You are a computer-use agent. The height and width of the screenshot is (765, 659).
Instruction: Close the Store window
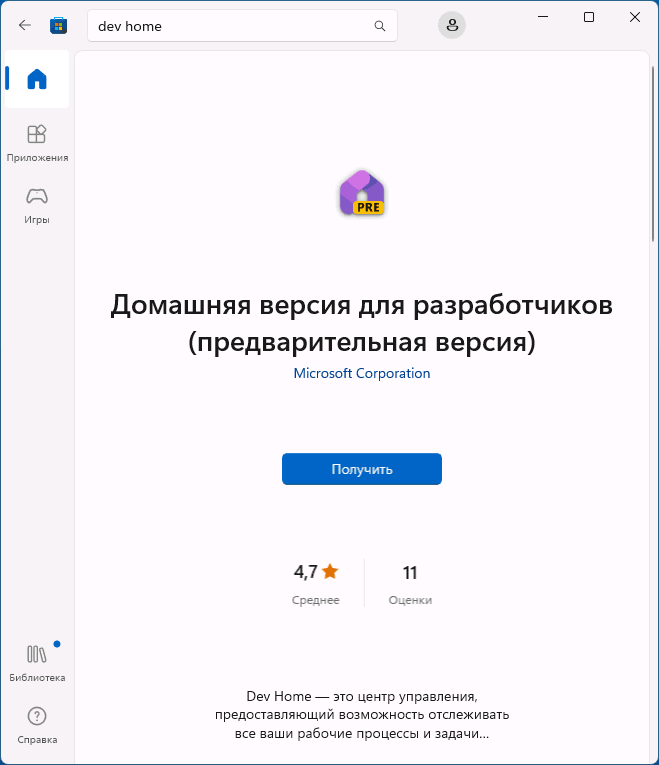[635, 17]
